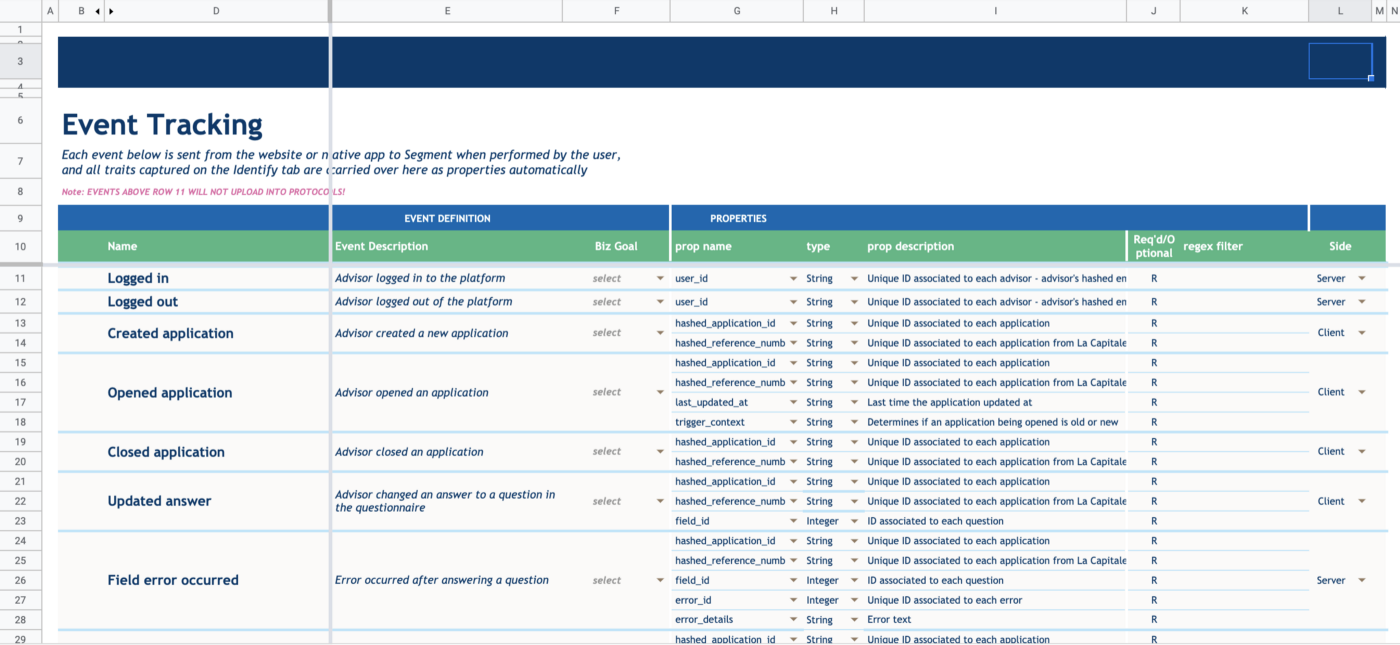The height and width of the screenshot is (645, 1400).
Task: Open the last_updated_at prop name dropdown
Action: [794, 403]
